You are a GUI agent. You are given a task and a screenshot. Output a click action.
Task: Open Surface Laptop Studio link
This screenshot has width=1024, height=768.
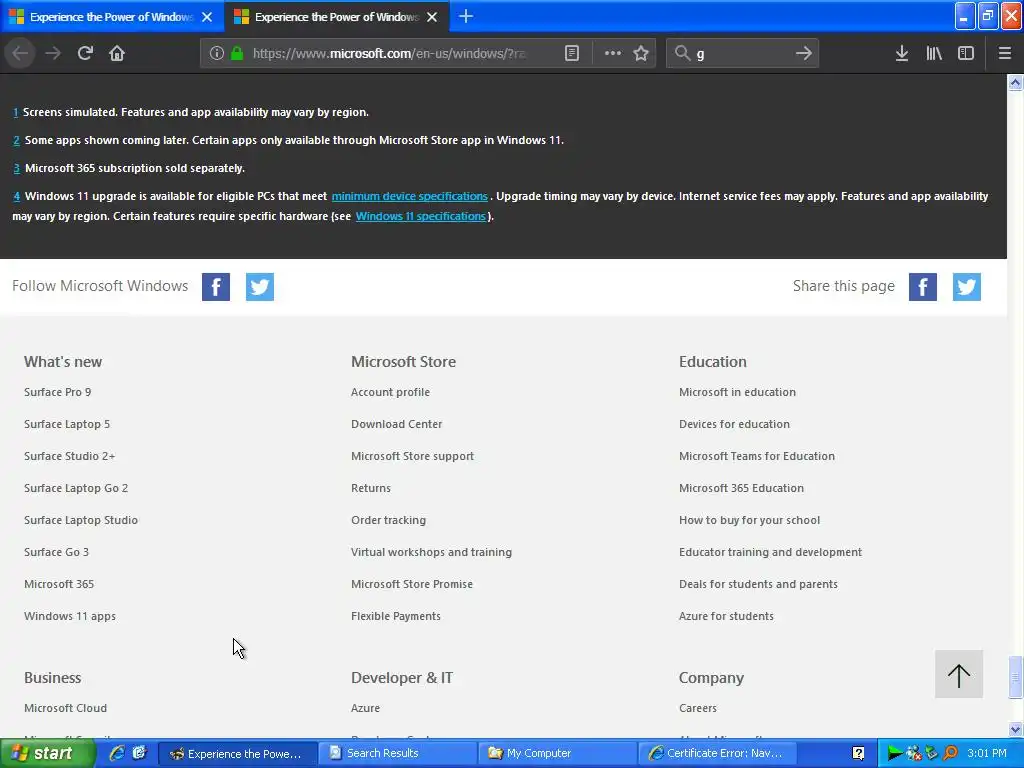[81, 520]
